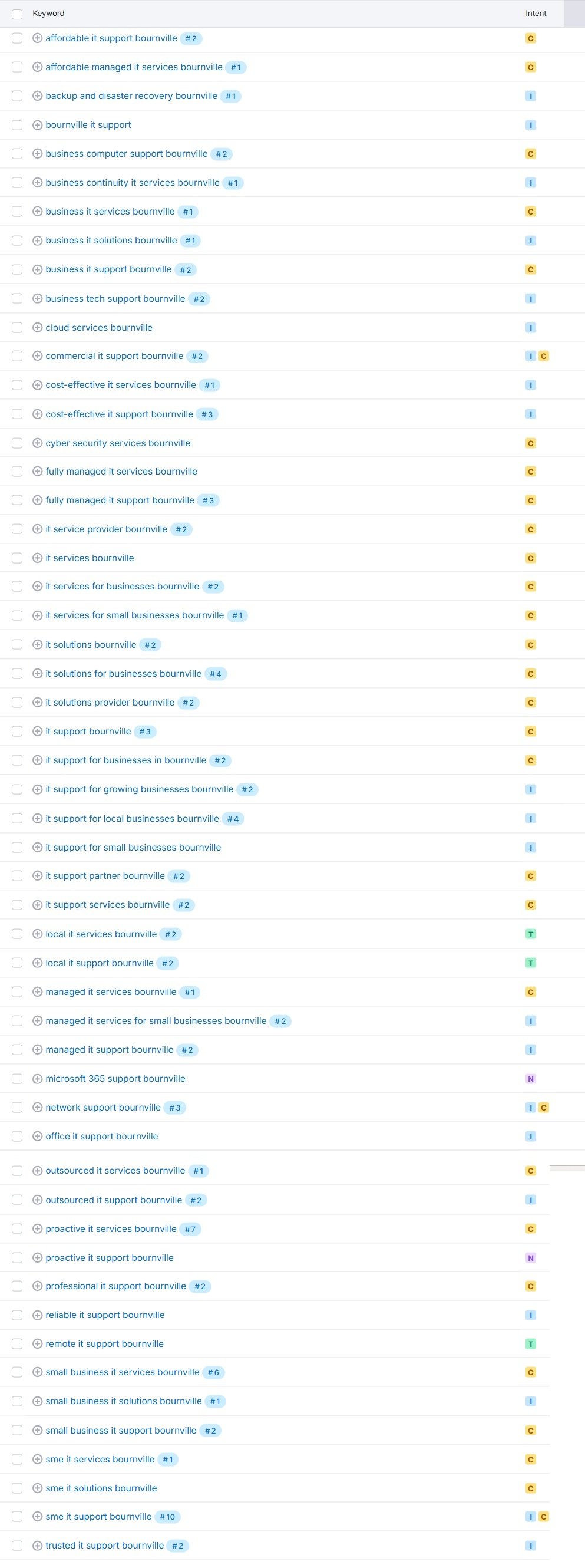Image resolution: width=585 pixels, height=1568 pixels.
Task: Sort by the Keyword column header
Action: [x=49, y=14]
